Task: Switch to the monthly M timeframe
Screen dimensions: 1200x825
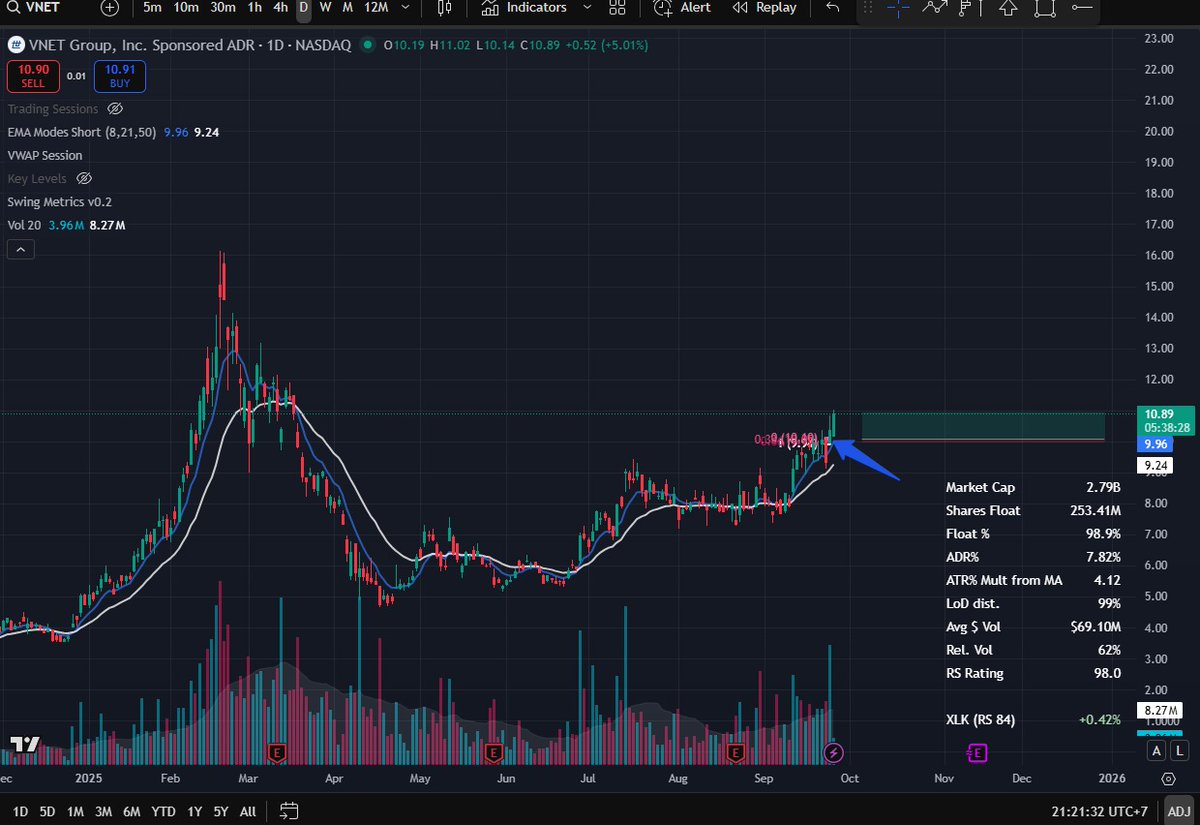Action: 347,7
